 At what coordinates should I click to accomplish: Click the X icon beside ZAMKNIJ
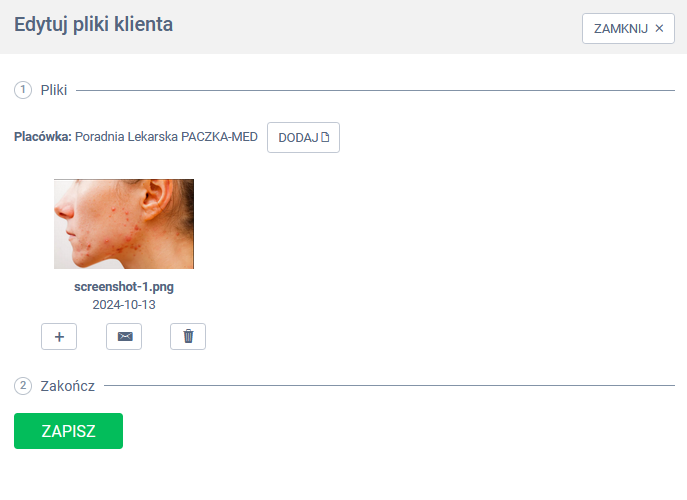tap(659, 28)
